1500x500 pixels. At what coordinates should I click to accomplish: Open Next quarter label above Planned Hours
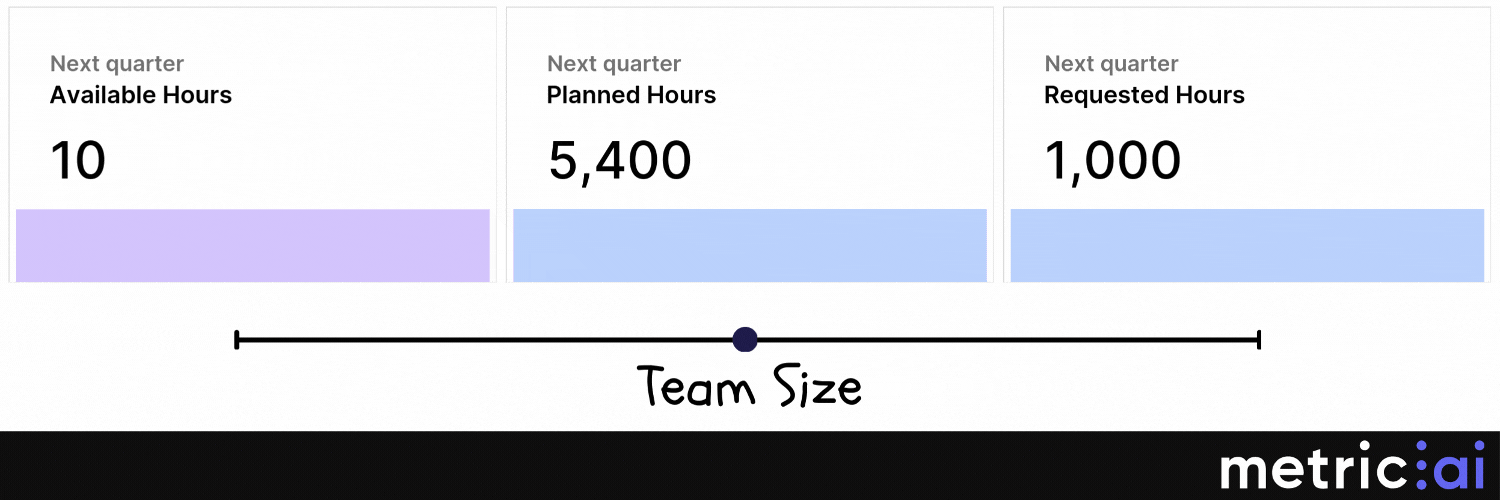pyautogui.click(x=614, y=64)
